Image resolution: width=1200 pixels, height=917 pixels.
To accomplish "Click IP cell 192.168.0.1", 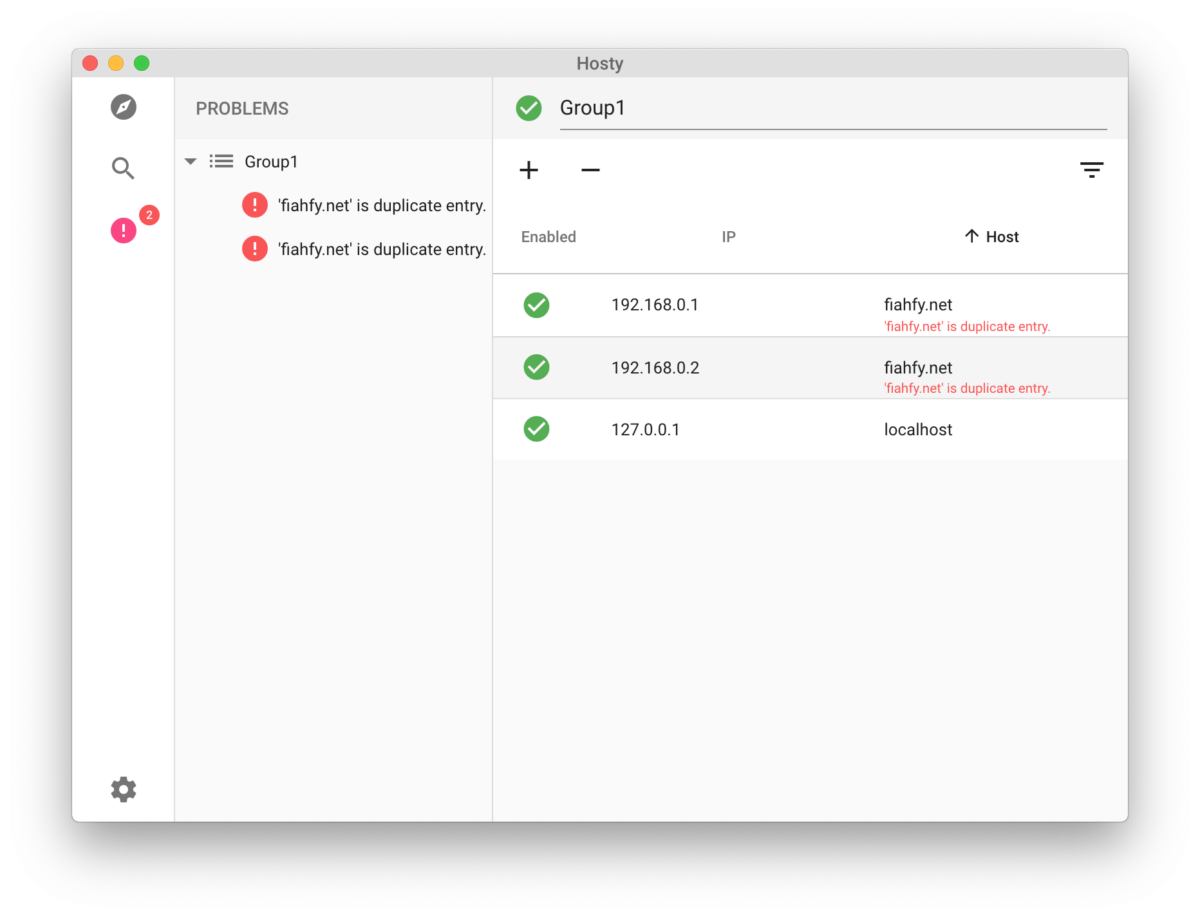I will coord(655,305).
